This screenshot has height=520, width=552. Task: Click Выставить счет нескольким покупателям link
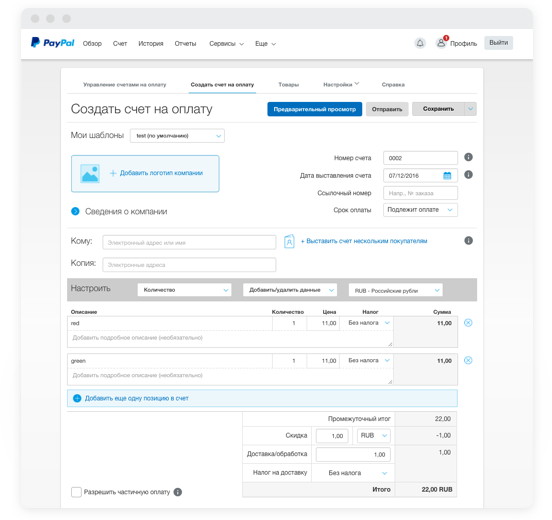point(364,241)
